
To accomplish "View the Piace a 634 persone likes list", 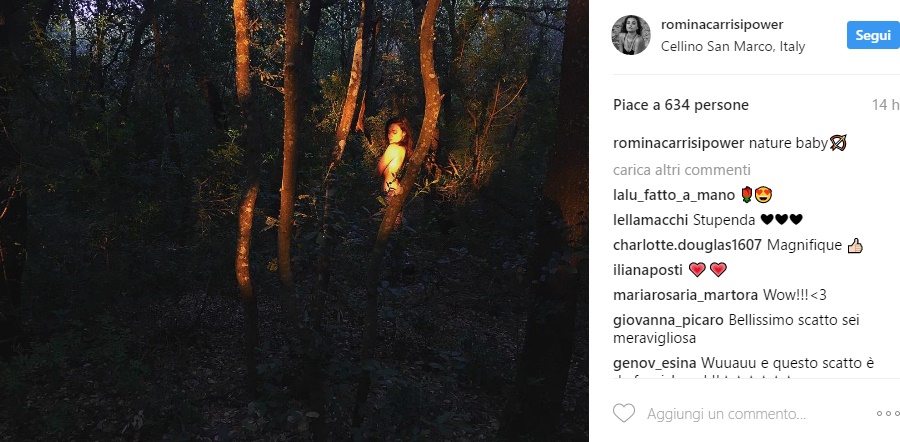I will coord(680,104).
